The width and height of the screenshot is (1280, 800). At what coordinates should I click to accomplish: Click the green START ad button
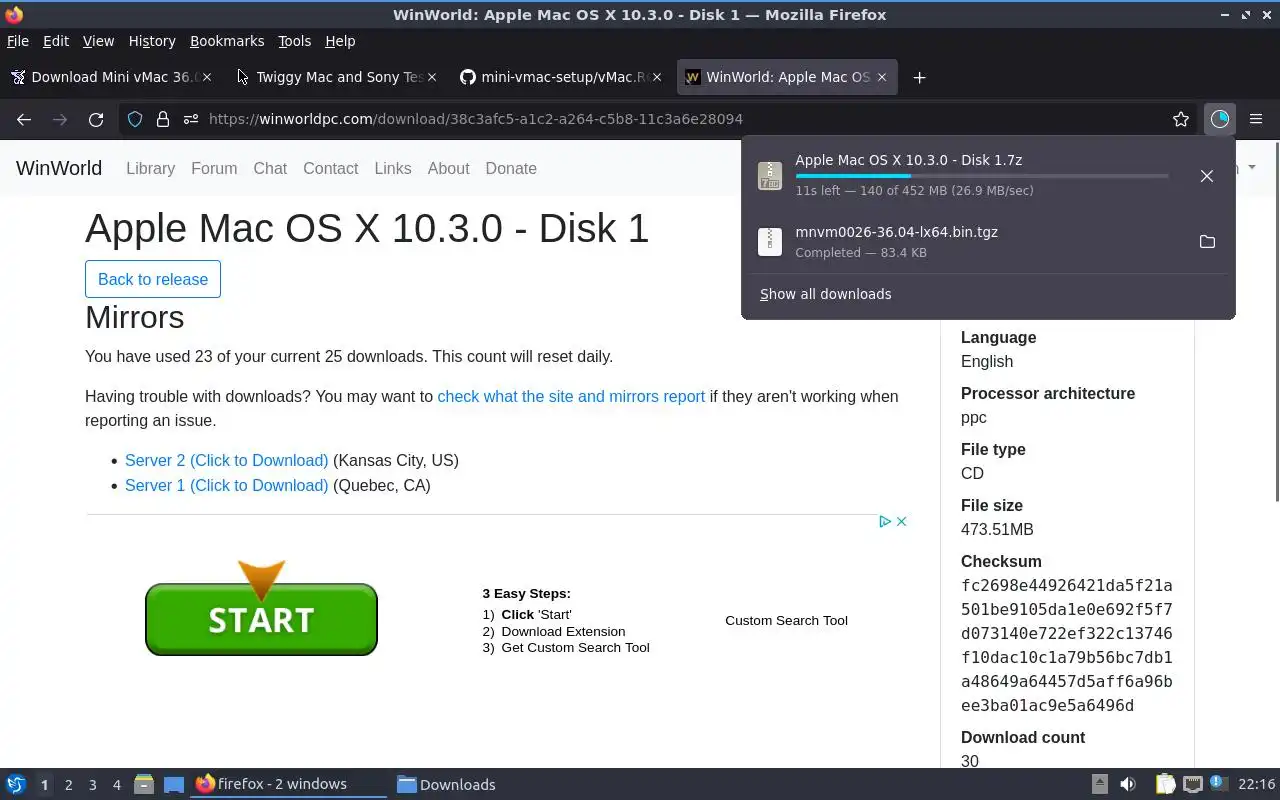pos(261,618)
